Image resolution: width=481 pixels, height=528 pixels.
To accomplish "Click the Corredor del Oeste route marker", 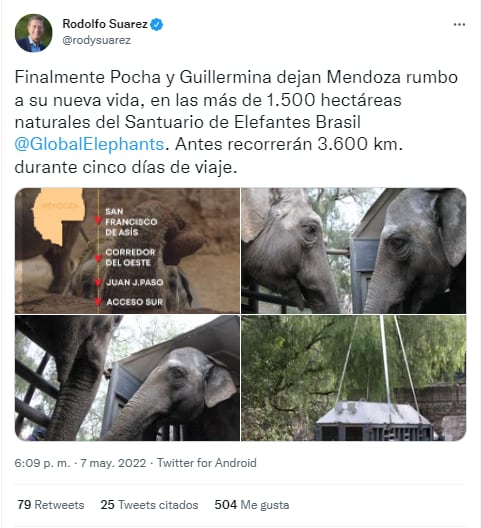I will (98, 258).
